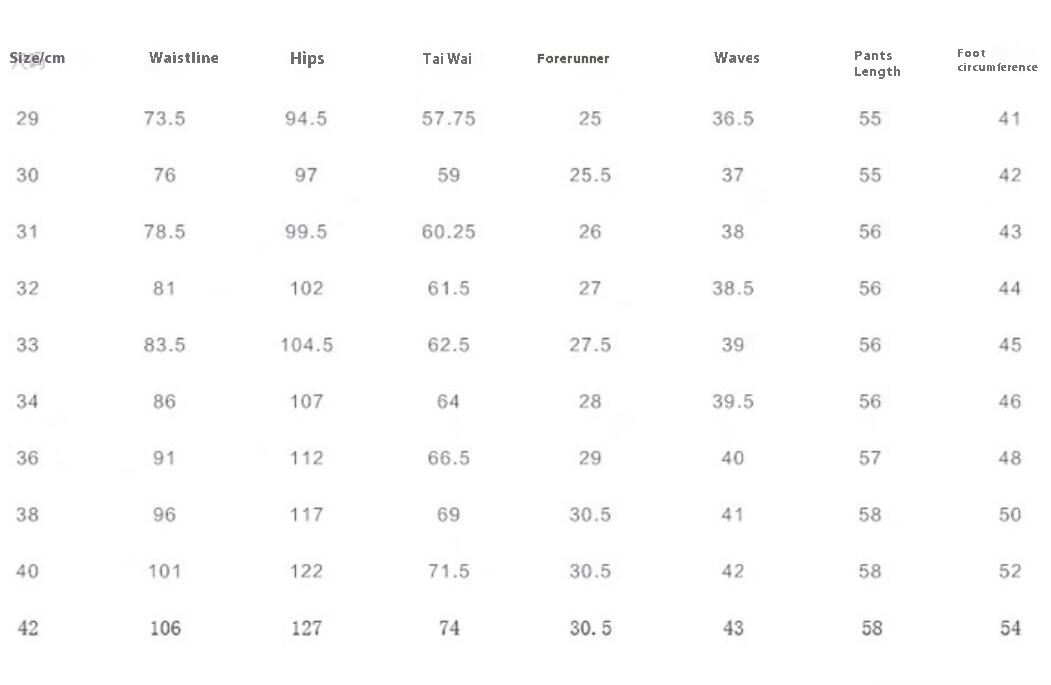This screenshot has height=685, width=1051.
Task: Click the Size/cm column header
Action: pyautogui.click(x=37, y=58)
